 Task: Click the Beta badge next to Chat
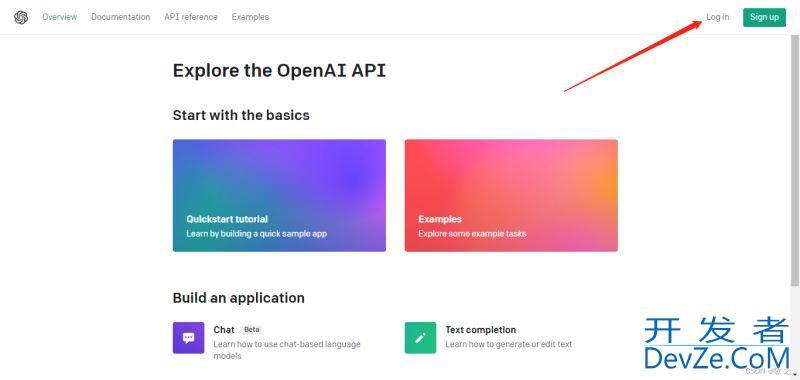coord(252,330)
